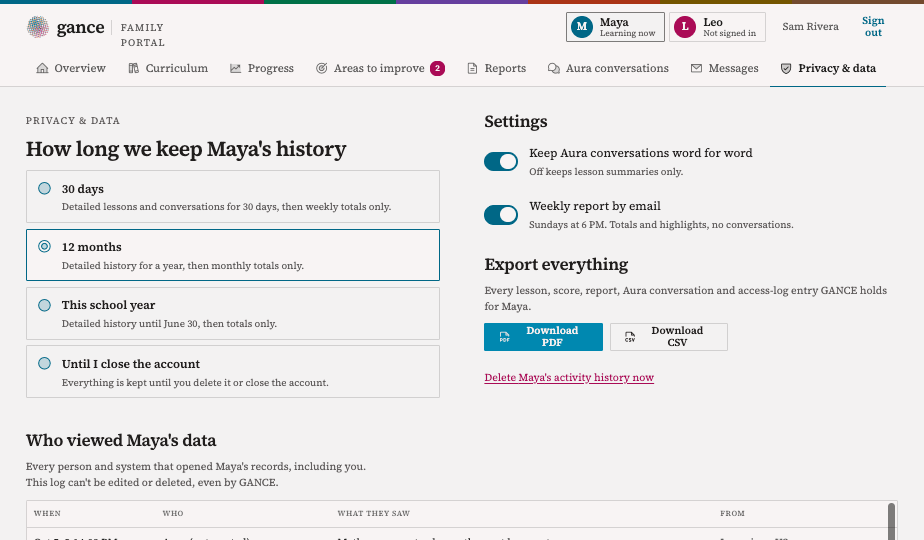The image size is (924, 540).
Task: Select Until I close the account option
Action: tap(233, 372)
